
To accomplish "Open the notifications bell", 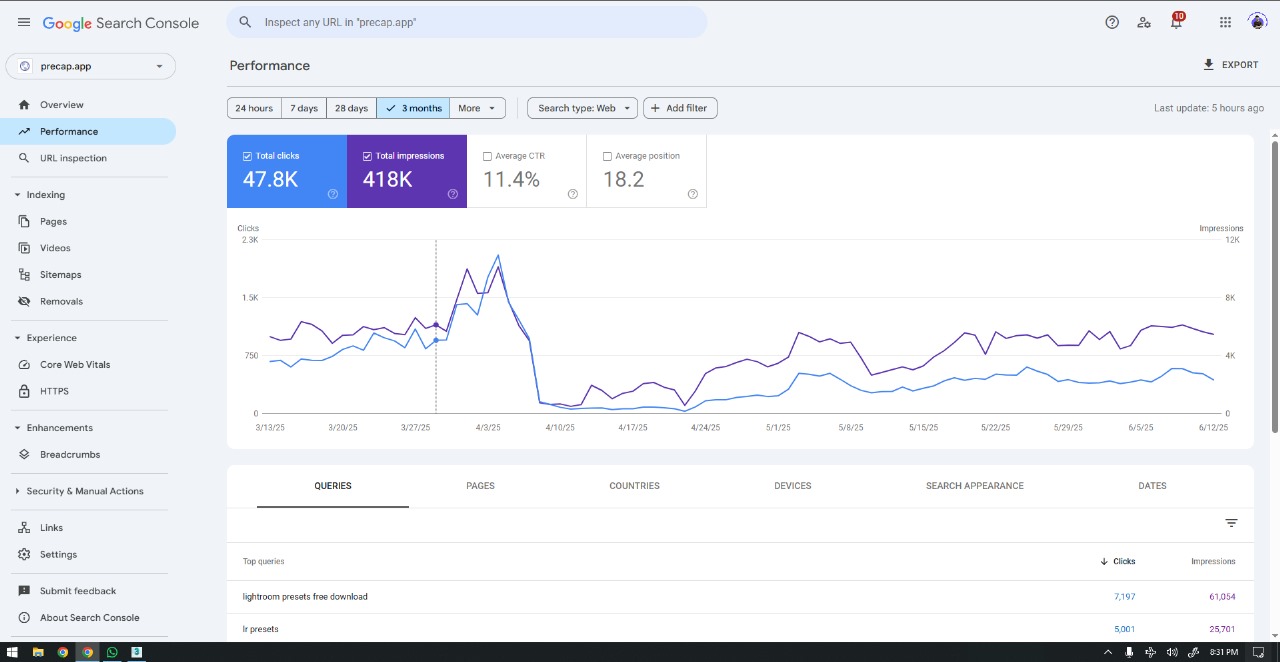I will pos(1176,22).
